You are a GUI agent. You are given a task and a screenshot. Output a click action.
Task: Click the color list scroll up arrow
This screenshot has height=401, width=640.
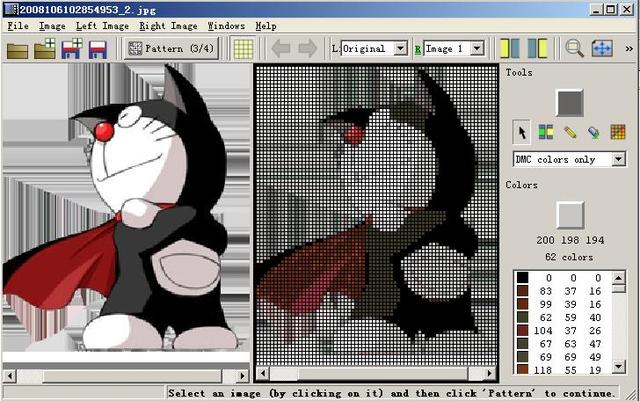pos(619,278)
